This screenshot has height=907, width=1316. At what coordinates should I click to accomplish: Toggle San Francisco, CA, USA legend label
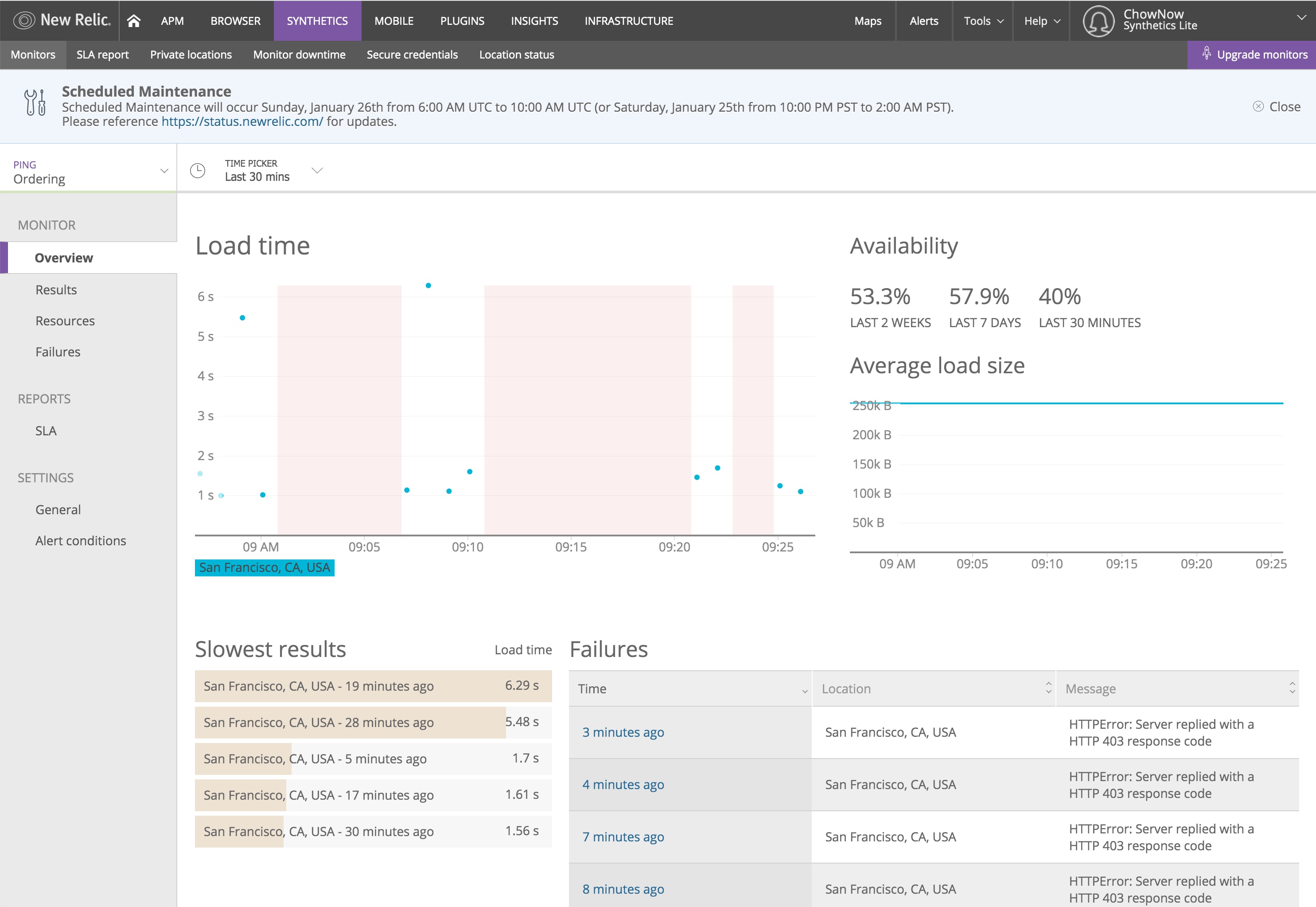pyautogui.click(x=264, y=568)
